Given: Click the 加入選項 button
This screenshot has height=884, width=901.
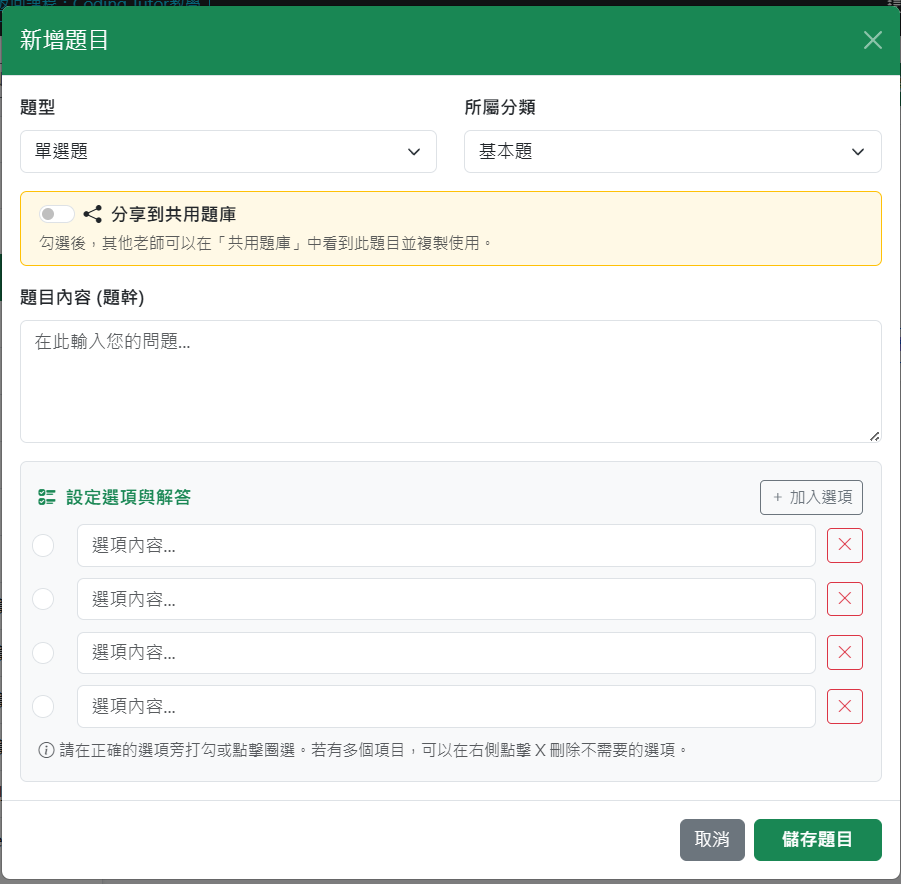Looking at the screenshot, I should click(811, 497).
